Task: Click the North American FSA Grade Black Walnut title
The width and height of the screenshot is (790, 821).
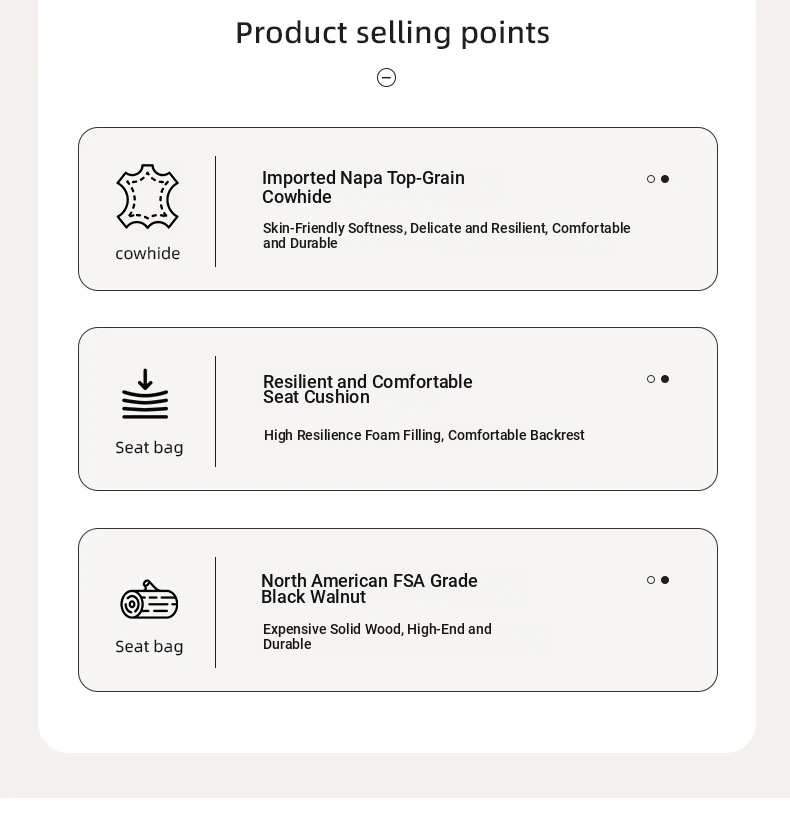Action: click(369, 589)
